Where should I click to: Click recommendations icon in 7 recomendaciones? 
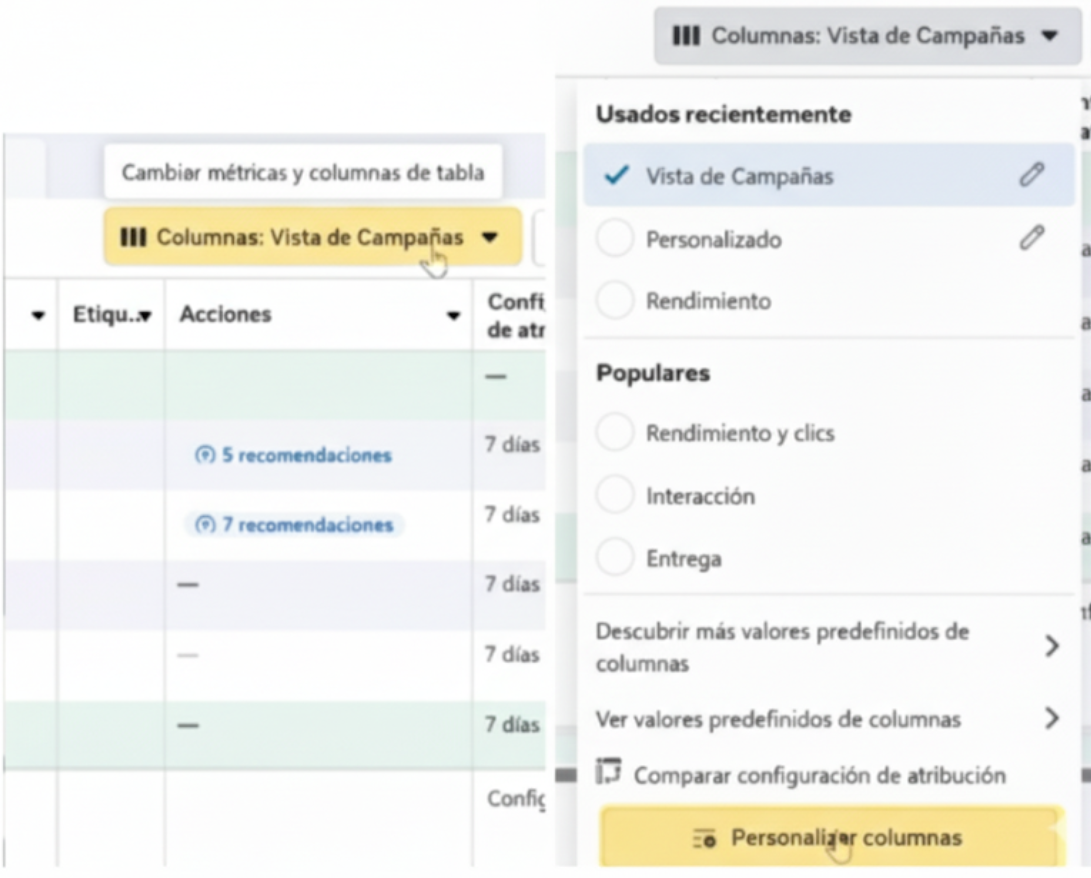click(x=204, y=525)
